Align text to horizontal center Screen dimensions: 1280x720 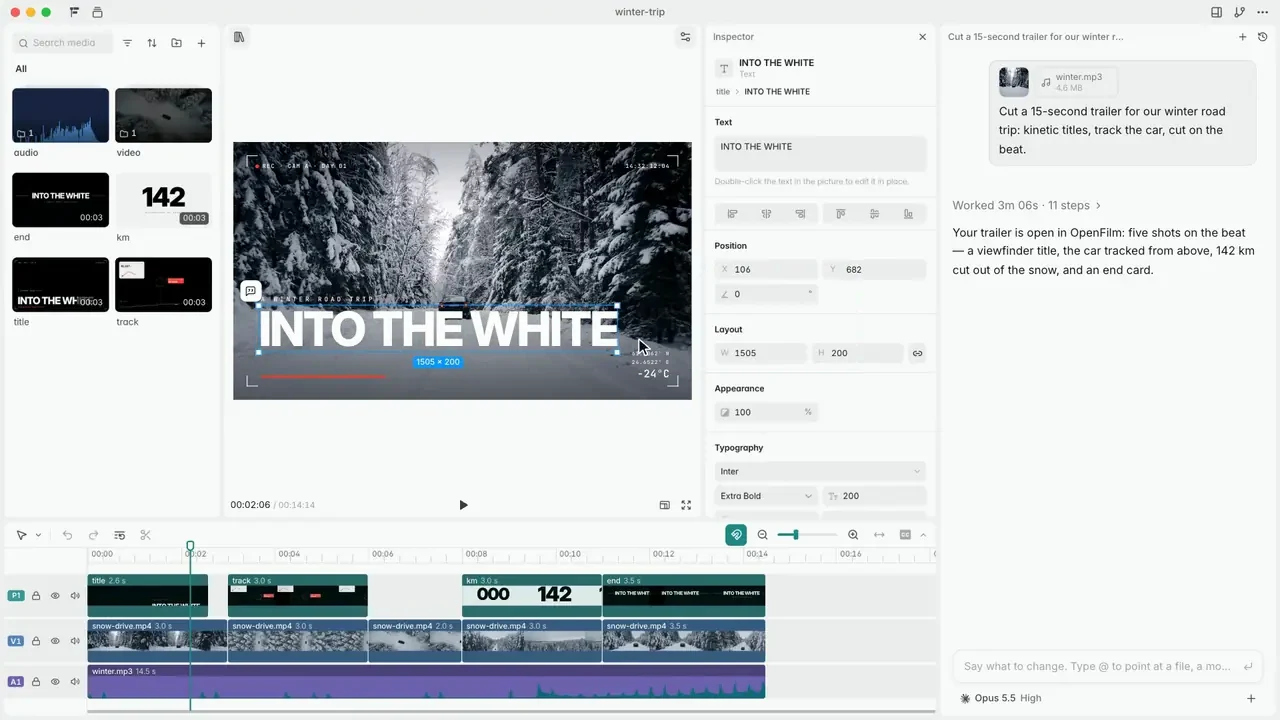coord(766,214)
